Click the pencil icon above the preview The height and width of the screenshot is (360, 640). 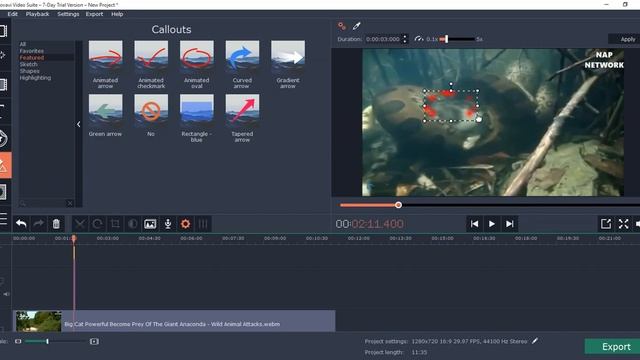357,26
